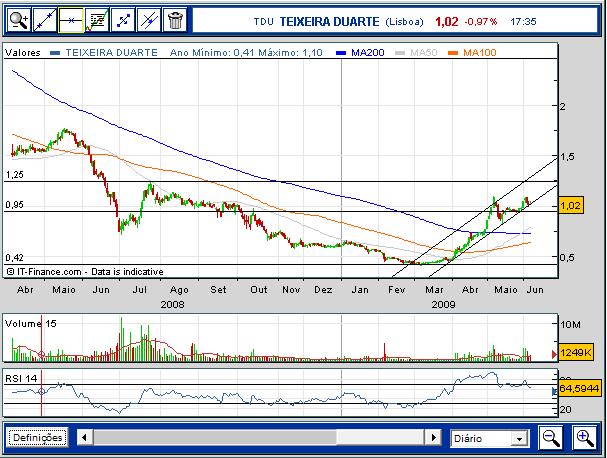This screenshot has width=607, height=458.
Task: Click the RSI 14 panel label
Action: click(x=21, y=378)
